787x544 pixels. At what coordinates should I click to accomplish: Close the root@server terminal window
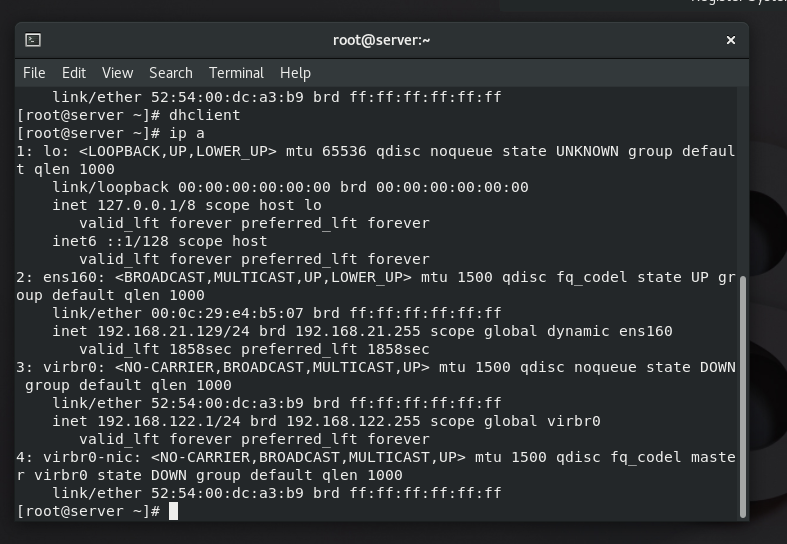(x=731, y=40)
